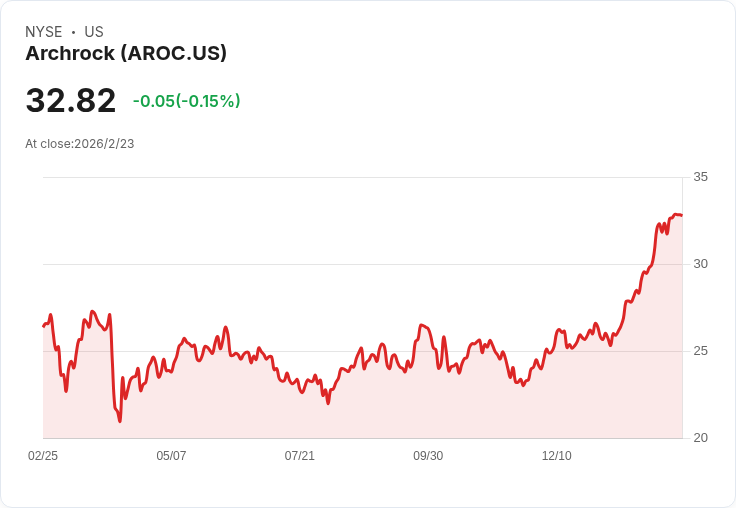Click the At close:2026/2/23 timestamp
736x508 pixels.
pyautogui.click(x=80, y=144)
